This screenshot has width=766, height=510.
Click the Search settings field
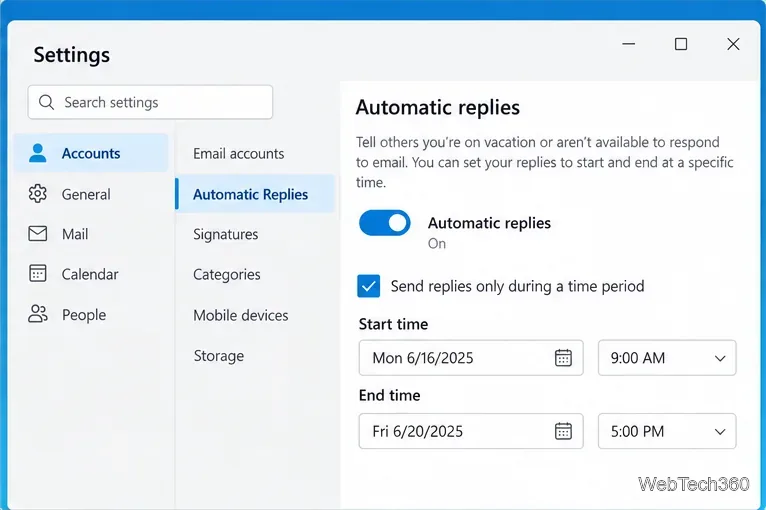pyautogui.click(x=150, y=102)
